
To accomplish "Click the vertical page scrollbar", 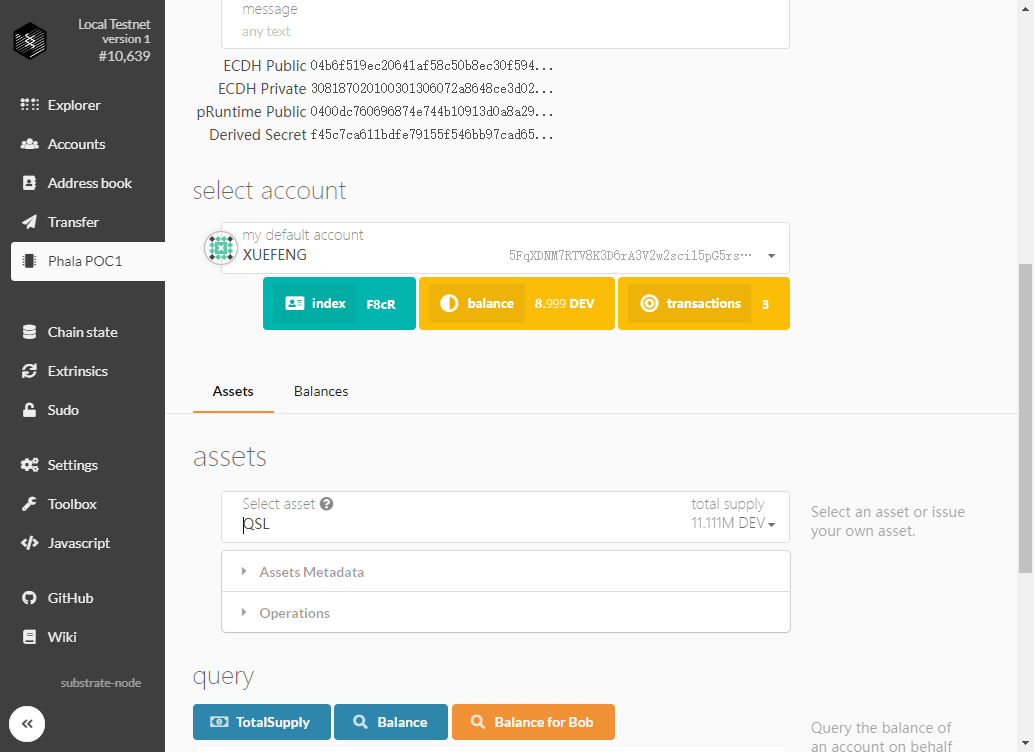I will coord(1026,420).
